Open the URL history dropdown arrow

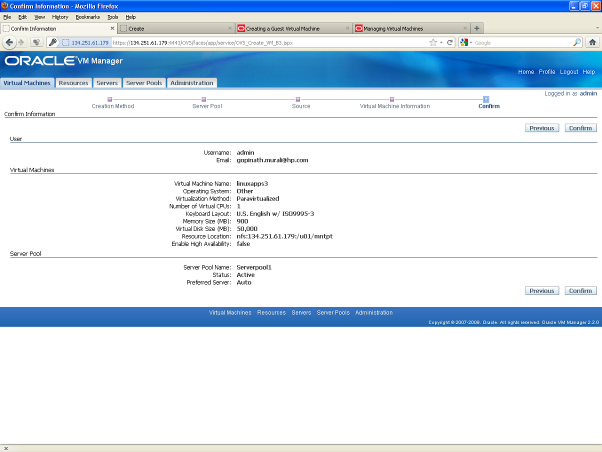441,43
